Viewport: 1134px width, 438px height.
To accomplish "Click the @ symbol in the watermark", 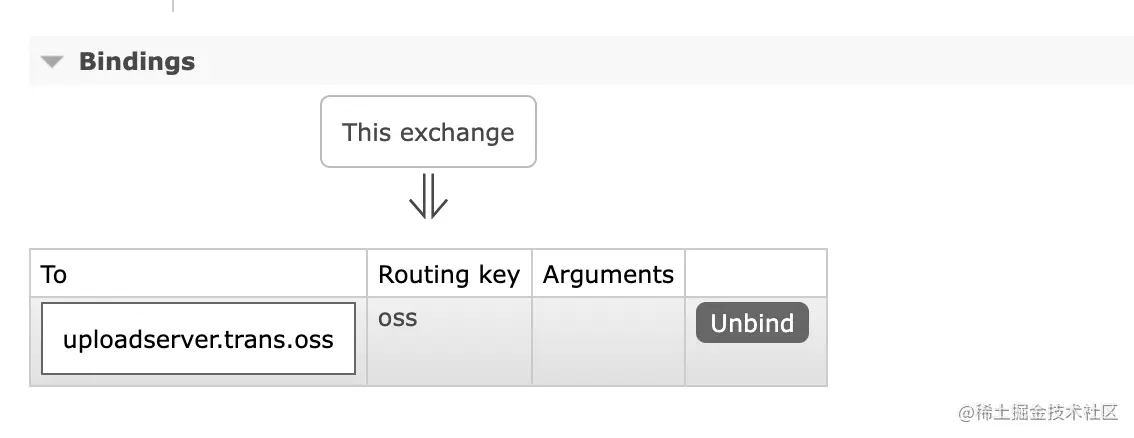I will [x=966, y=412].
